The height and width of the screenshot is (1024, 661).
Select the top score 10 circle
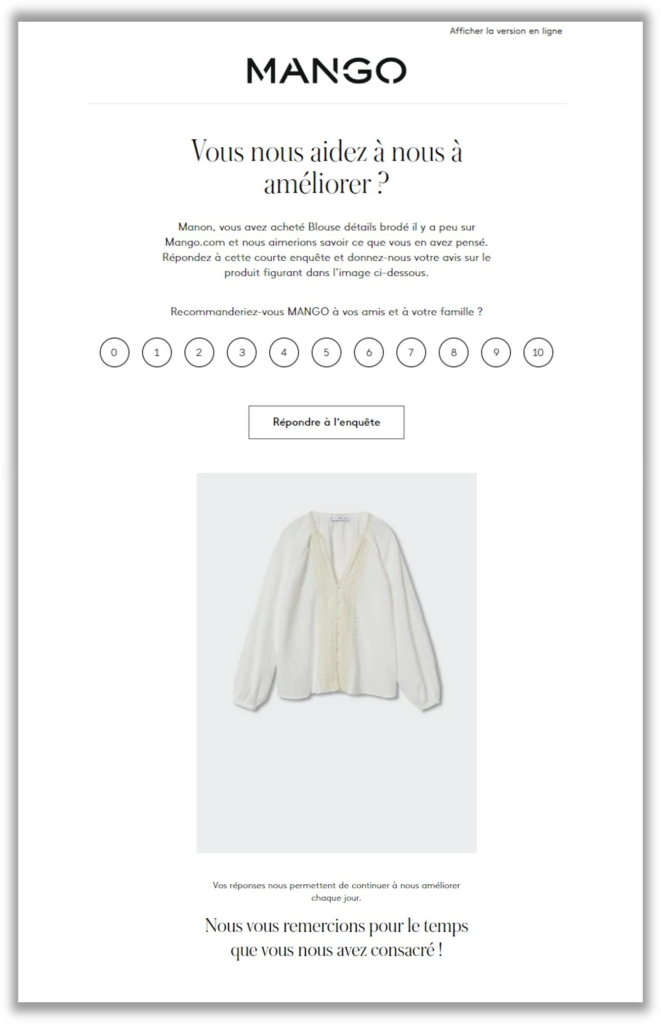coord(538,353)
